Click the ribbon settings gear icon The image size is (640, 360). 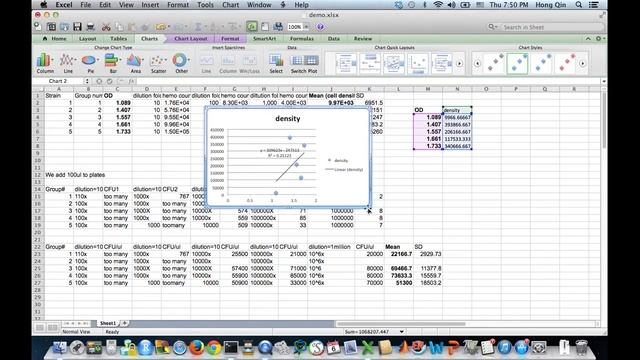click(x=598, y=38)
